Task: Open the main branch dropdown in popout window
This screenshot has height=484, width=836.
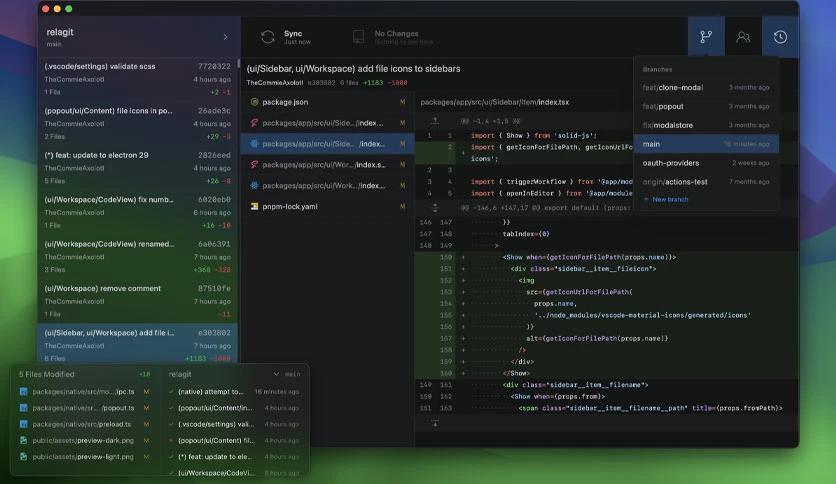Action: click(x=287, y=374)
